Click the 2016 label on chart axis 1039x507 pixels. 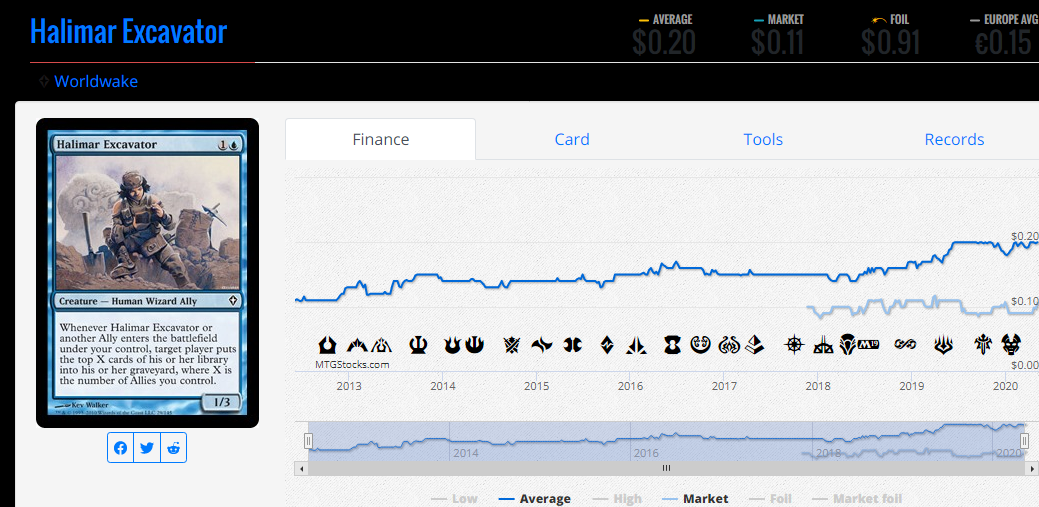630,386
